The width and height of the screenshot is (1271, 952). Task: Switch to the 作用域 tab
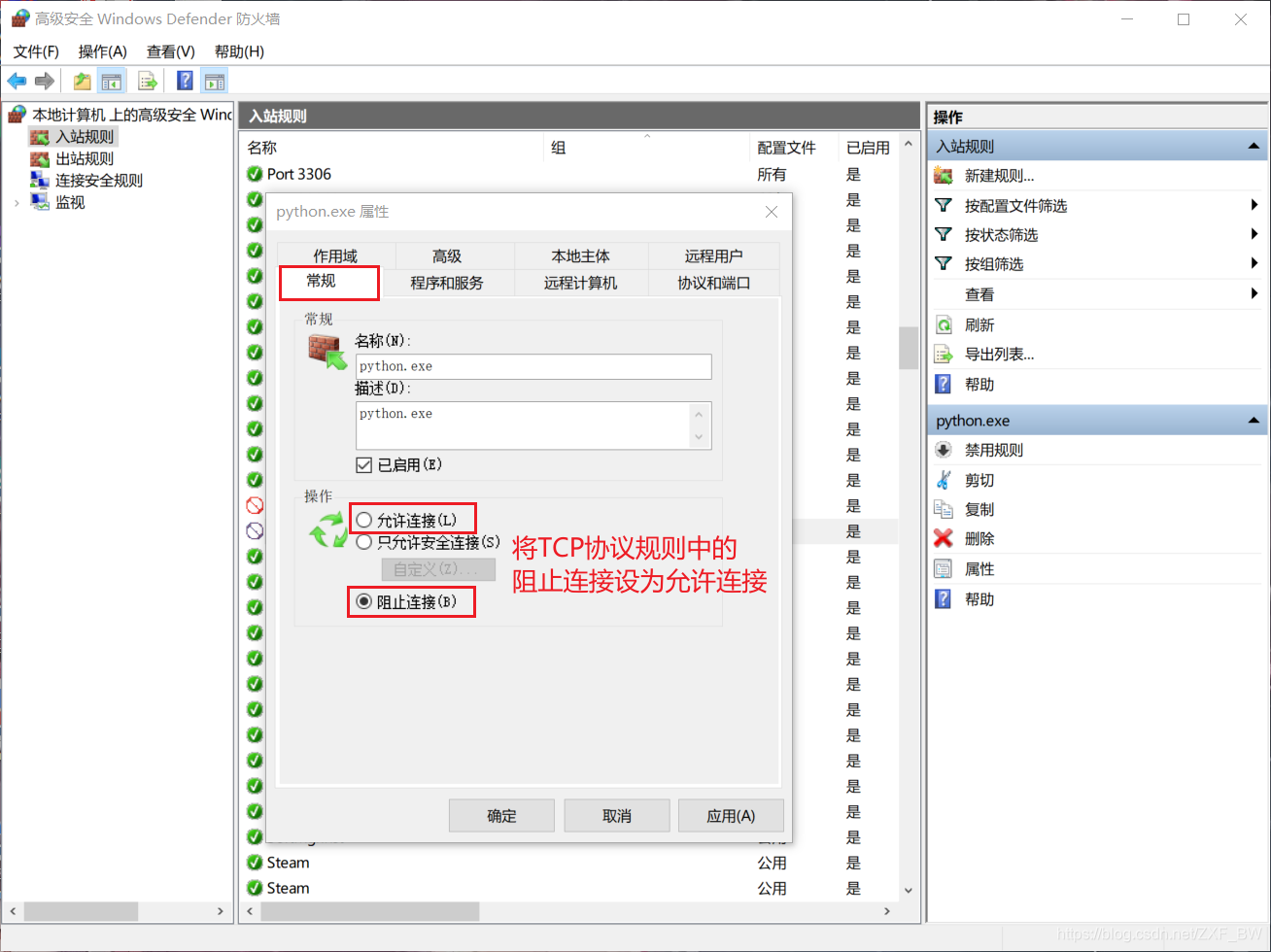[335, 255]
